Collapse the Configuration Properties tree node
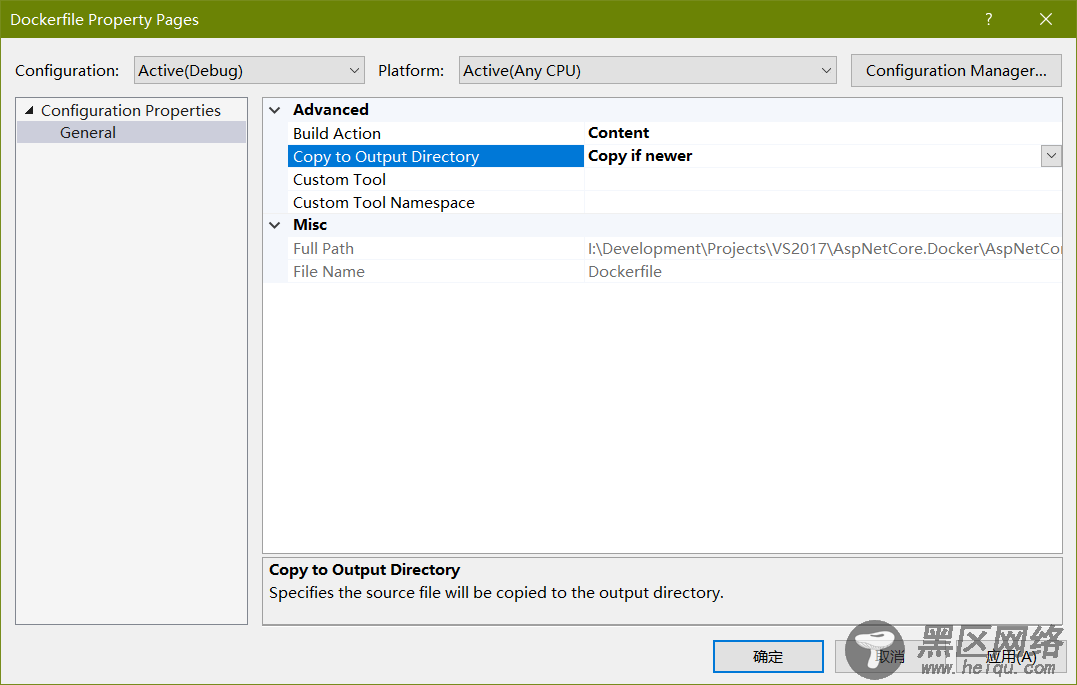 (x=29, y=110)
